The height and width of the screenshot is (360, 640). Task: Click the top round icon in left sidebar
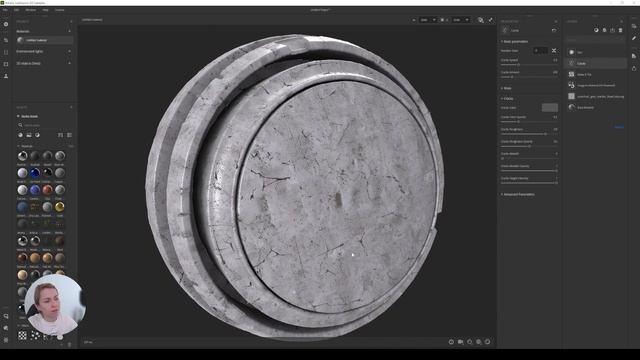(x=6, y=24)
